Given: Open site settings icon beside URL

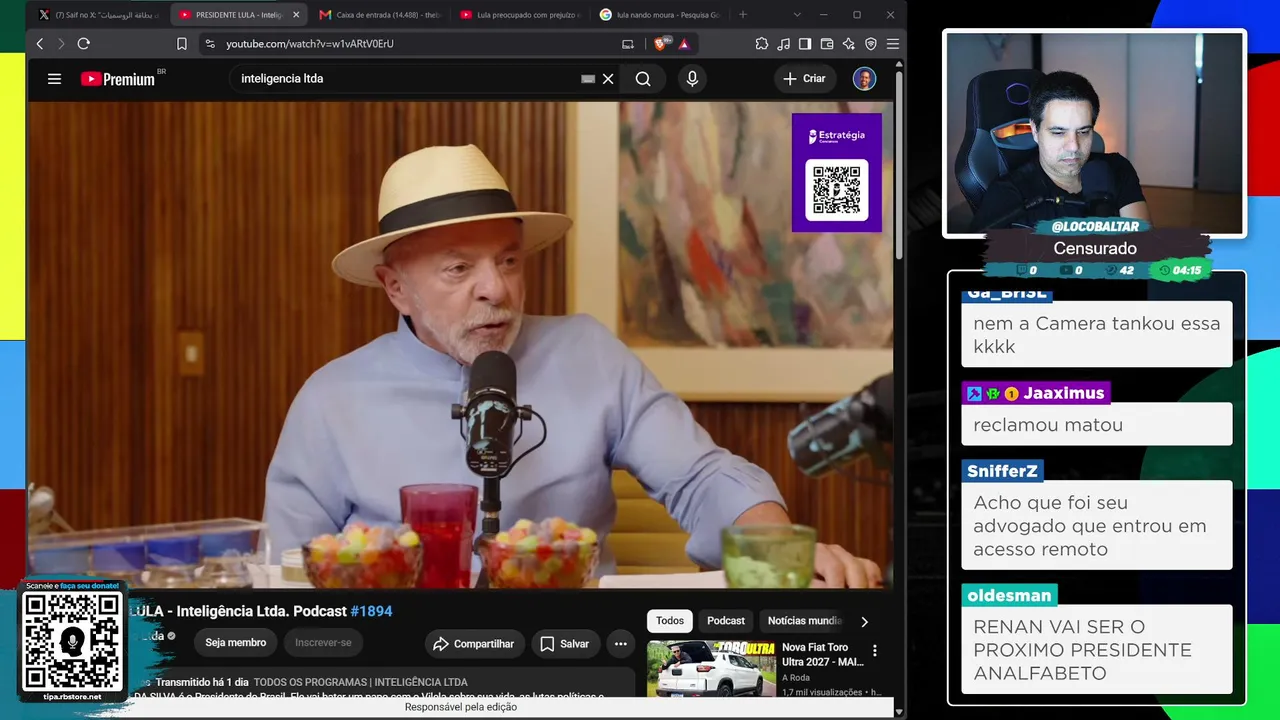Looking at the screenshot, I should click(209, 44).
